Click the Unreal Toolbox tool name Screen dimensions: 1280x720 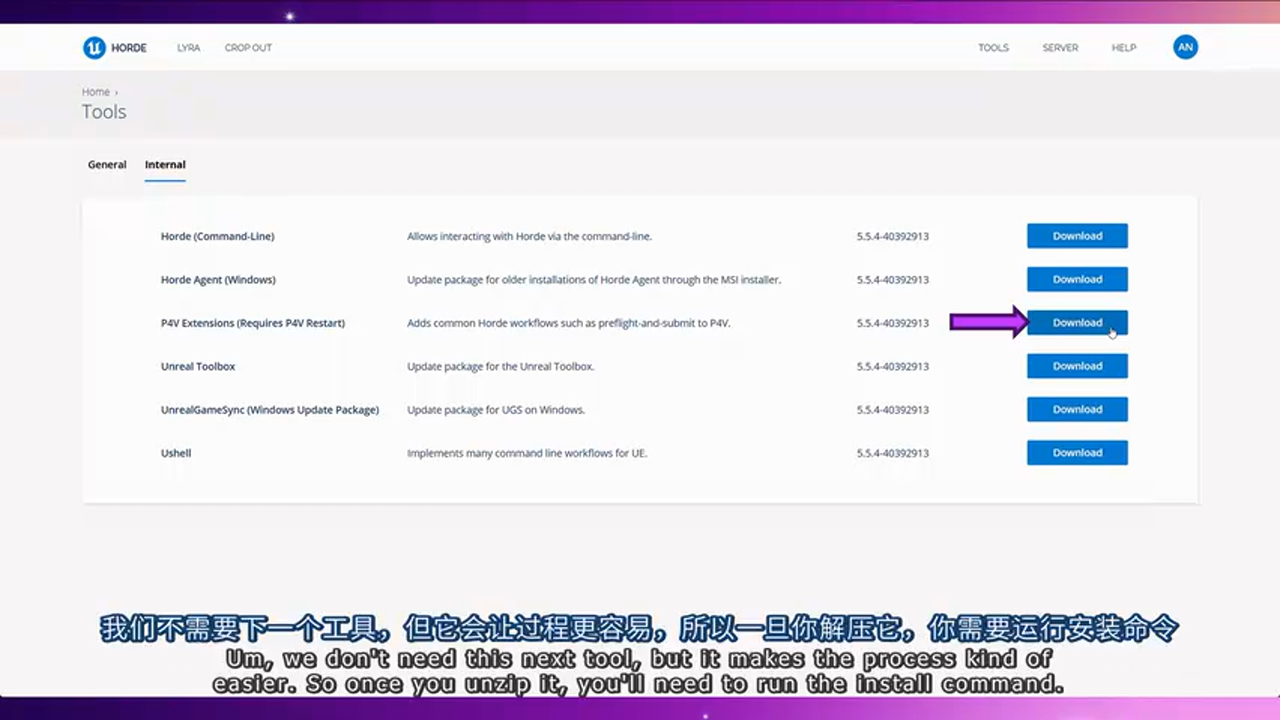click(198, 367)
